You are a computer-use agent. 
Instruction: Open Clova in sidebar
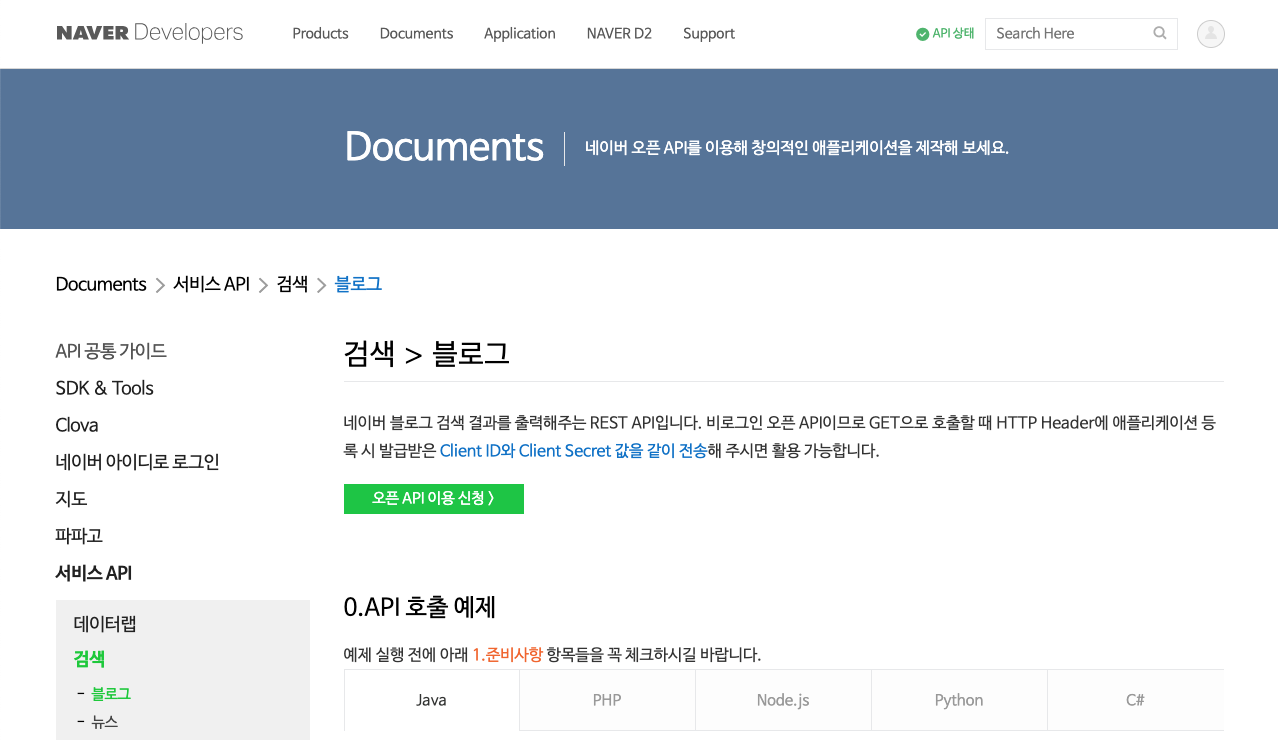tap(77, 425)
